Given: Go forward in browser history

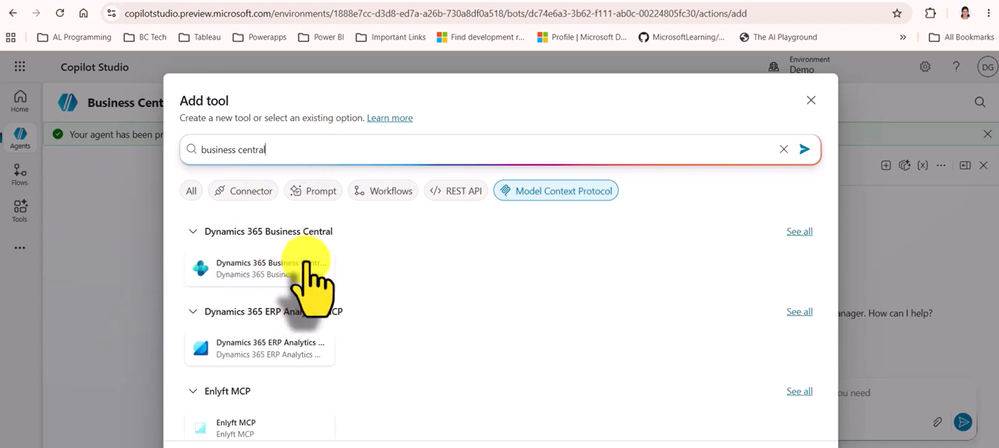Looking at the screenshot, I should pyautogui.click(x=36, y=13).
